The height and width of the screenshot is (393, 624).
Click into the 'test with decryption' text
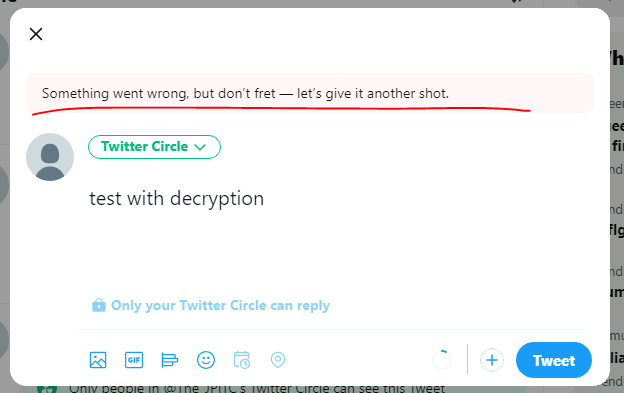click(176, 198)
